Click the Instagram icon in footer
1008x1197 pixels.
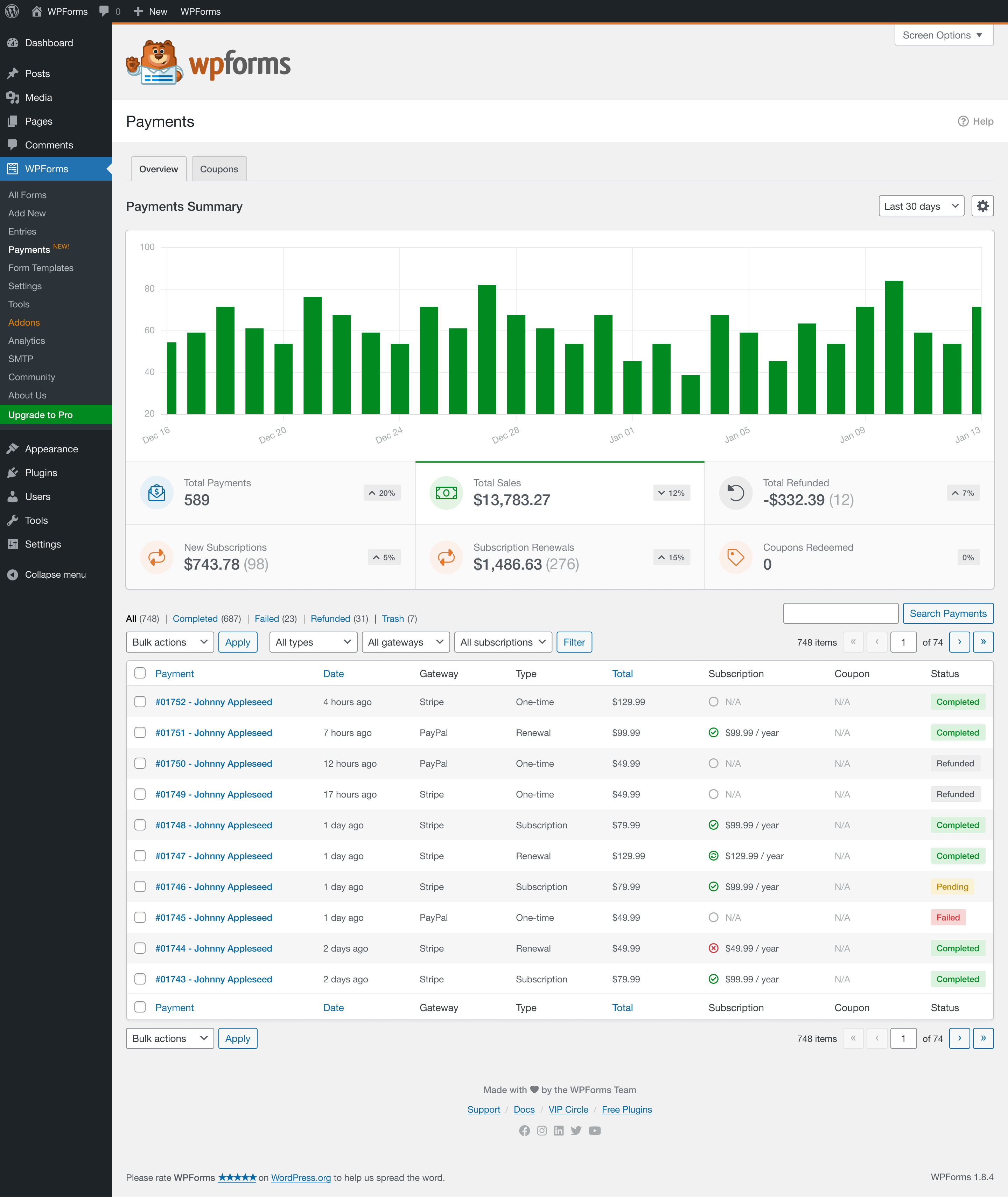542,1131
